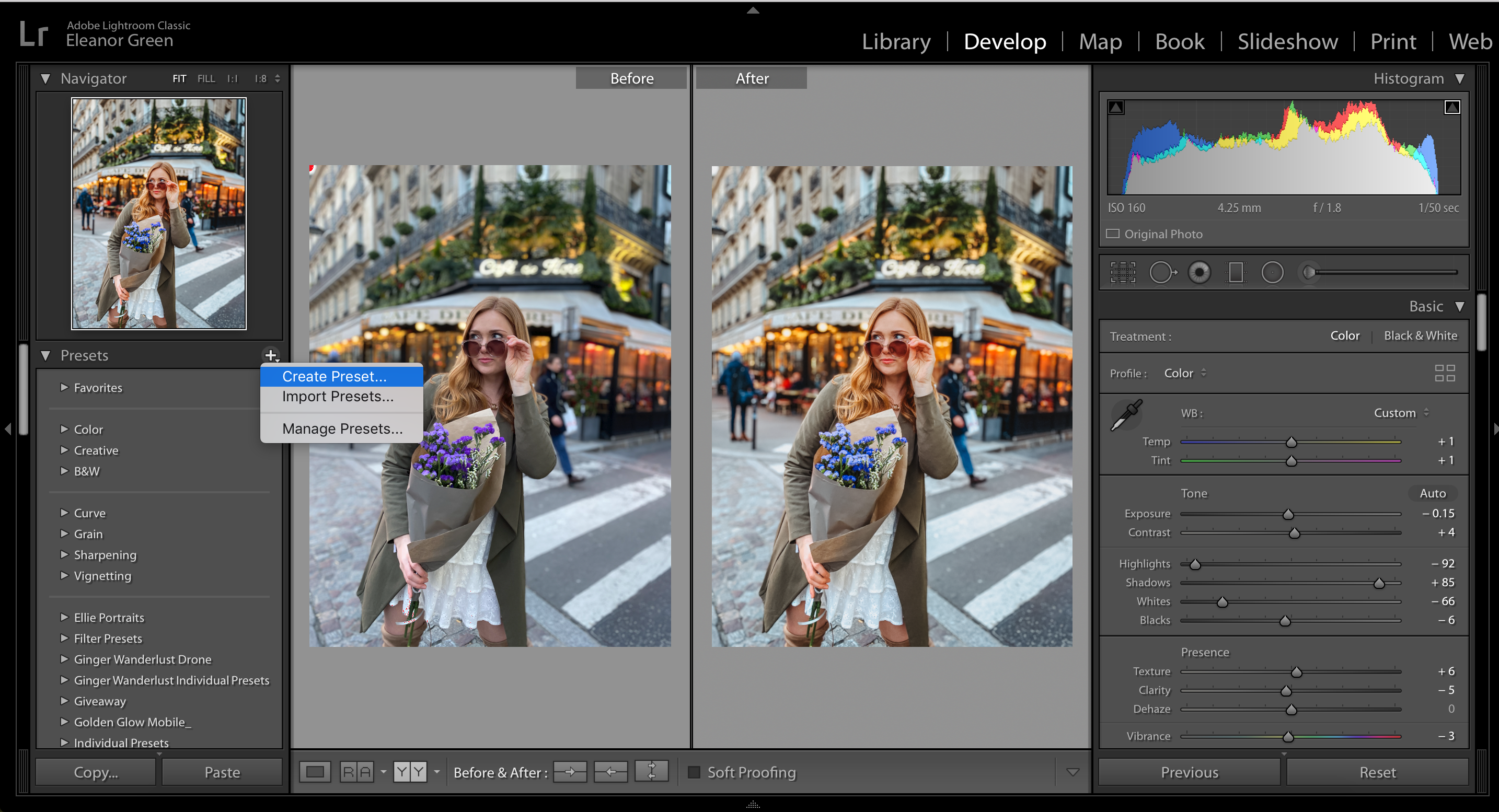This screenshot has width=1499, height=812.
Task: Click Import Presets menu option
Action: [x=337, y=397]
